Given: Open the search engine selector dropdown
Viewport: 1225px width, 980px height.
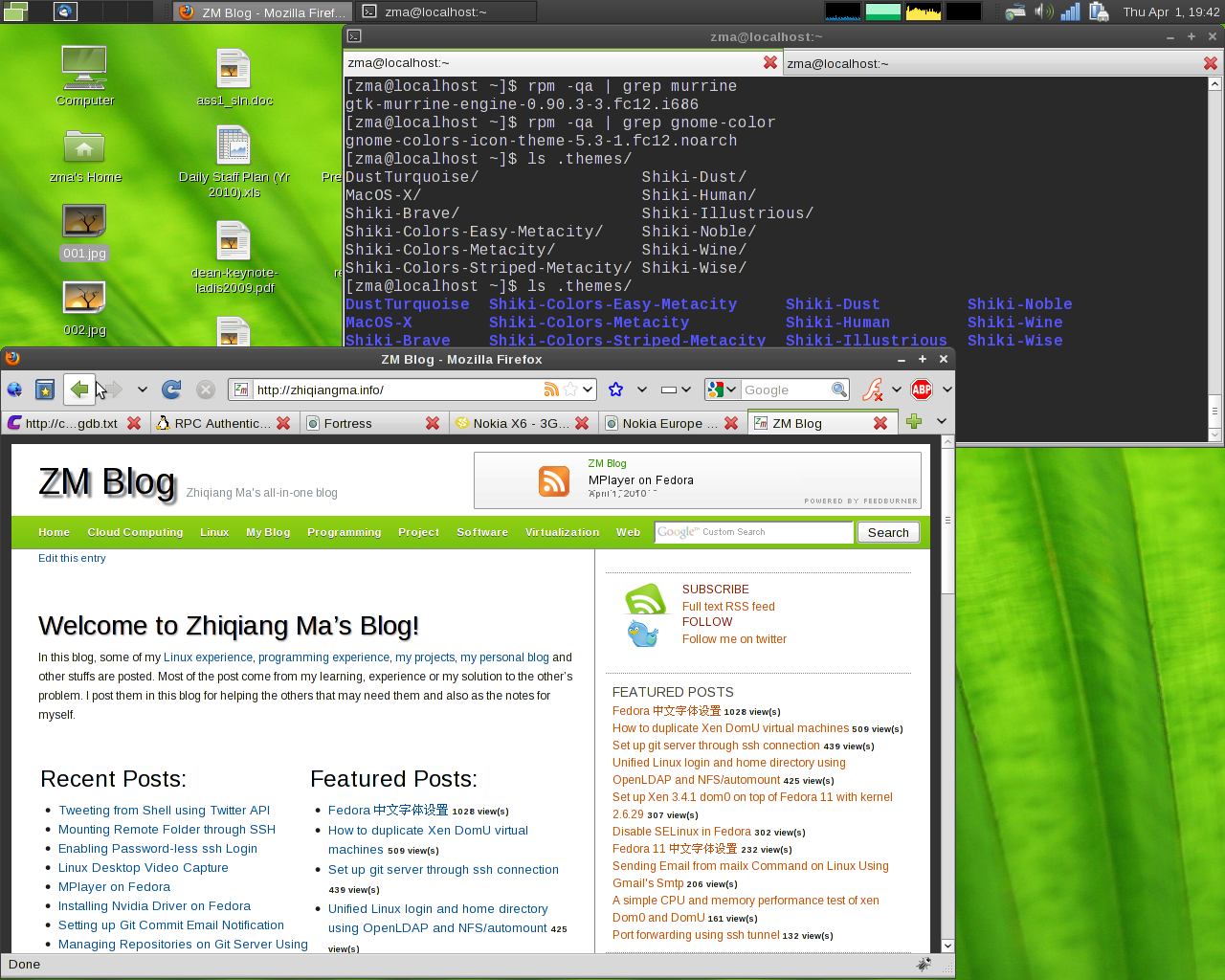Looking at the screenshot, I should (x=723, y=390).
